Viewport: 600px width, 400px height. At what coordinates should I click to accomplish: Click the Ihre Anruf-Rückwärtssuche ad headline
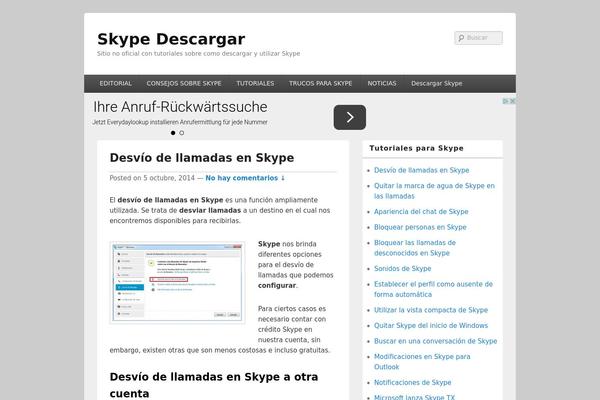point(180,107)
